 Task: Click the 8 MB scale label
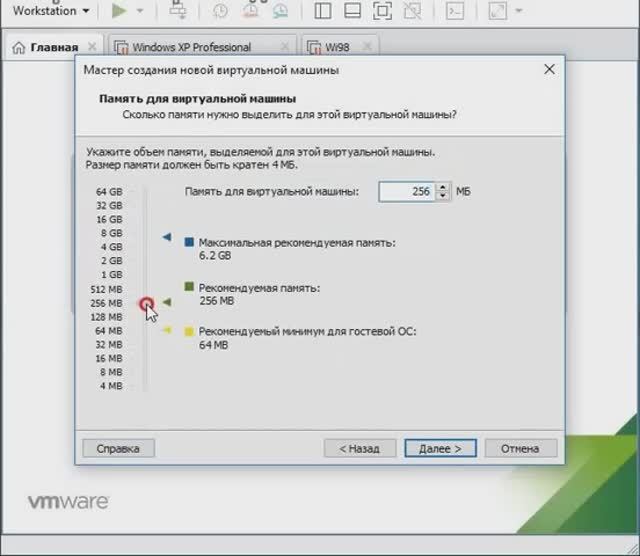click(111, 372)
